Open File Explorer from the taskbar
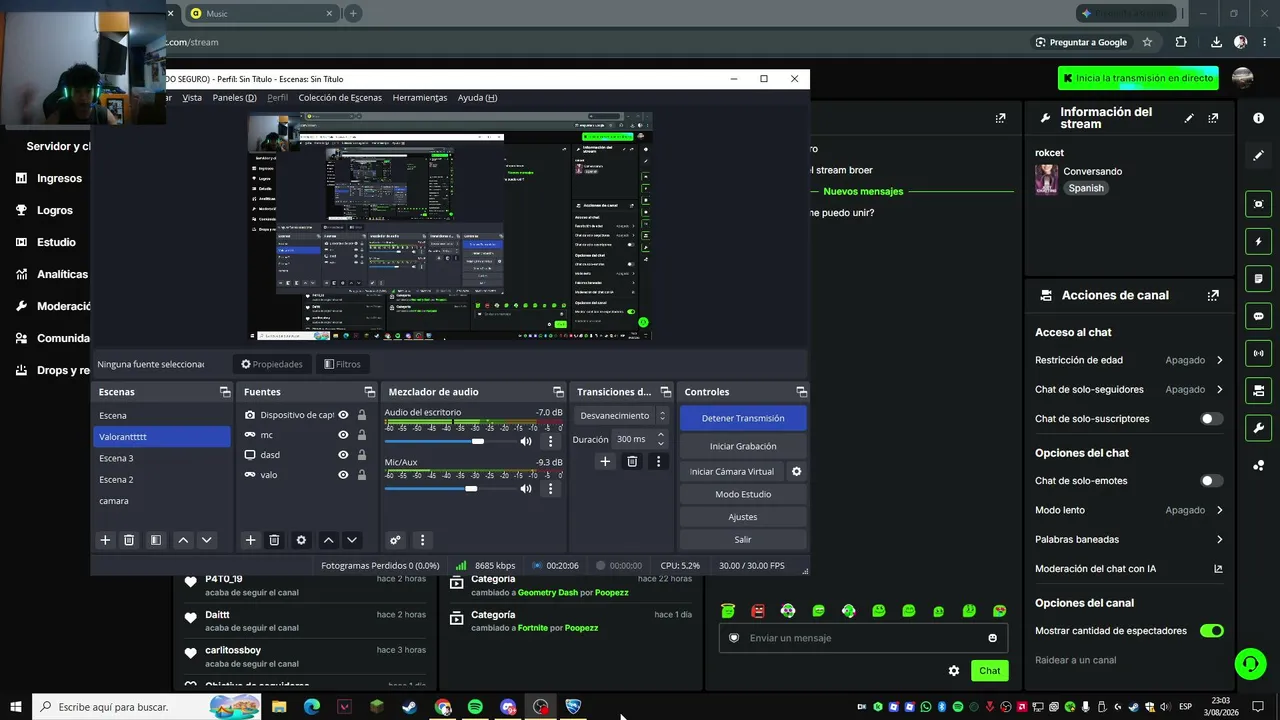 click(279, 707)
